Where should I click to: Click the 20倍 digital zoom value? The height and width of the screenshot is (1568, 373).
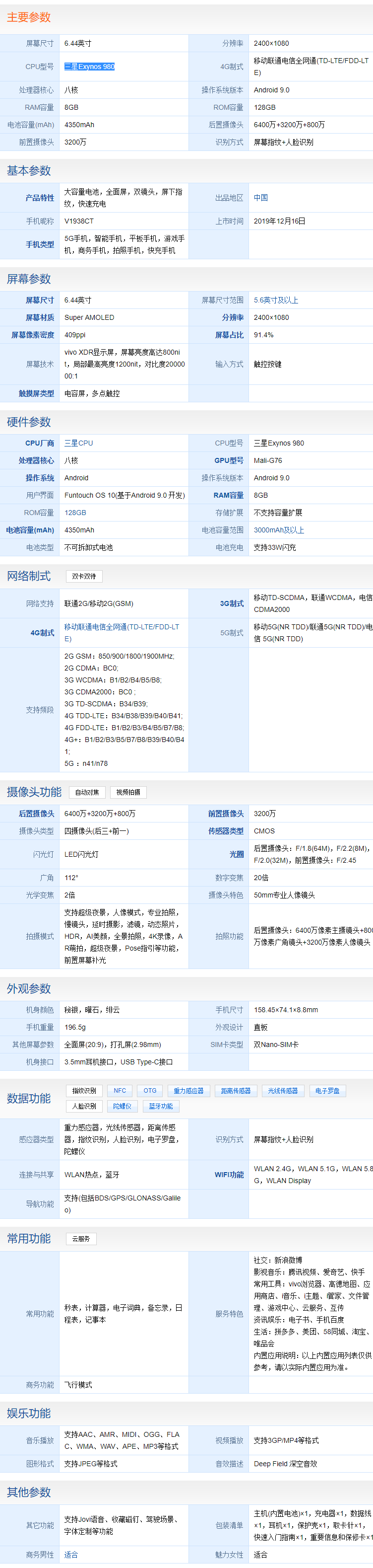click(261, 877)
